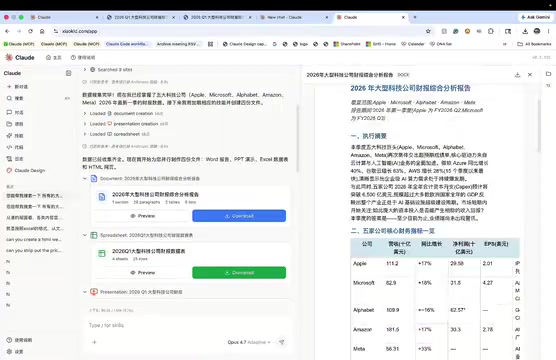
Task: Download the spreadsheet with green button
Action: pos(239,272)
